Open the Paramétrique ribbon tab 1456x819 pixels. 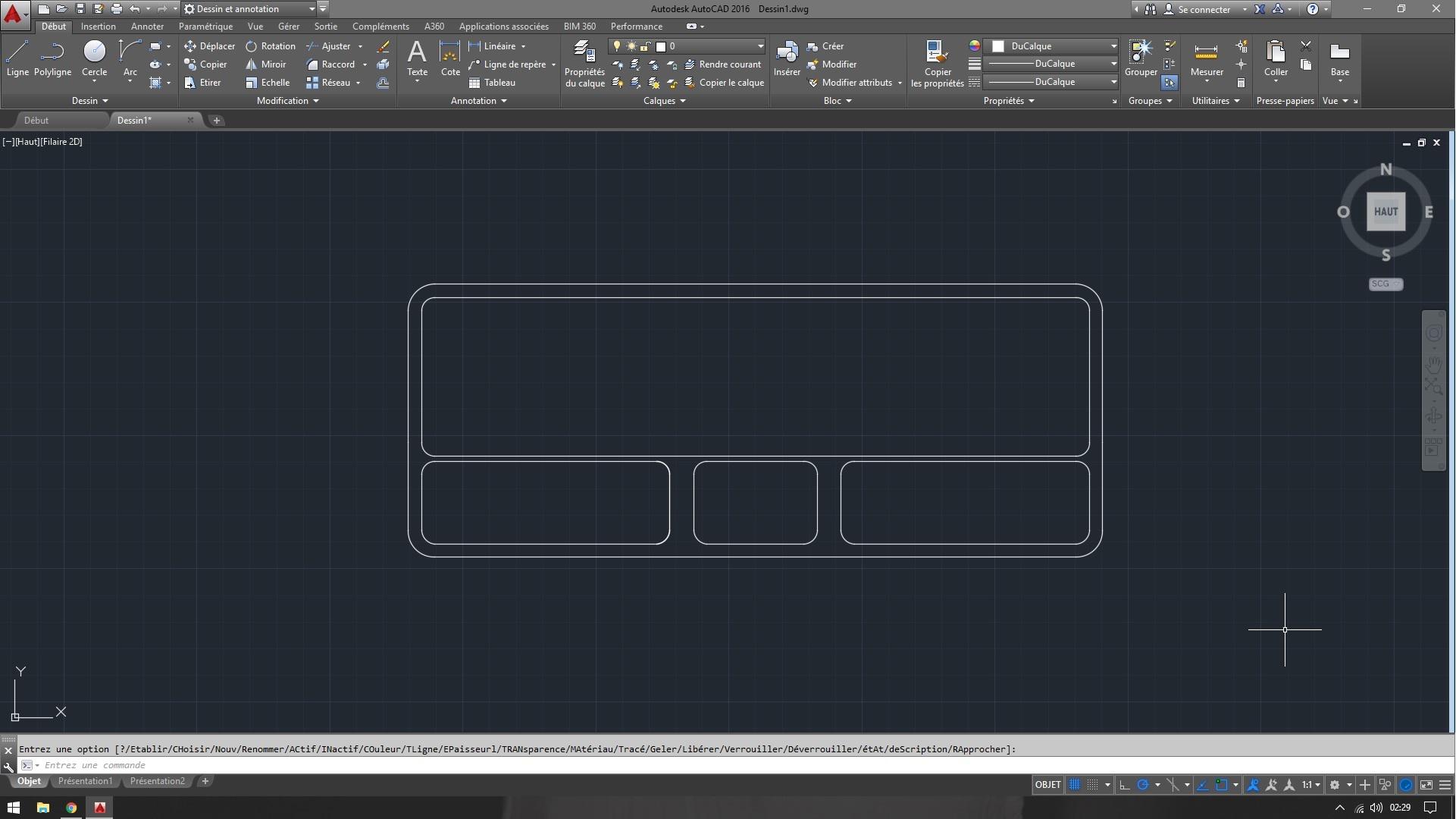click(x=205, y=27)
